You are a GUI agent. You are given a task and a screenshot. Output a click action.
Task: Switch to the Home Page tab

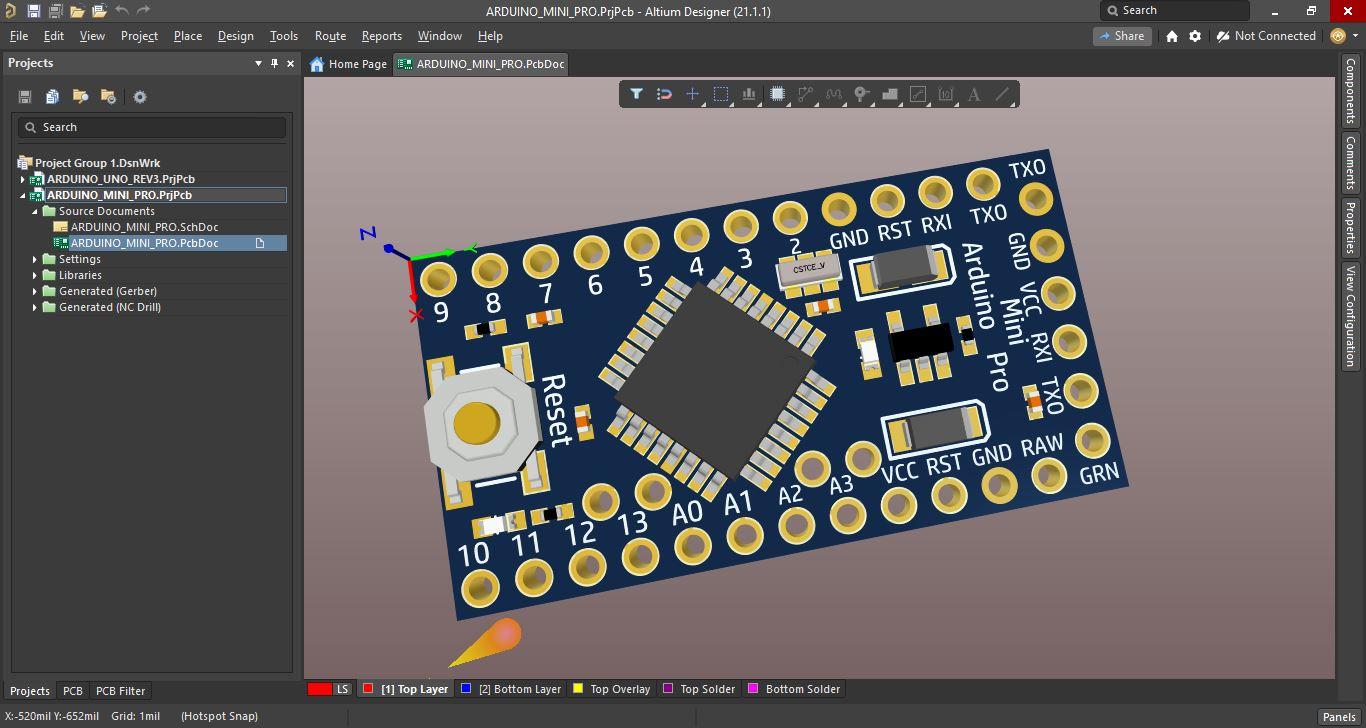coord(348,64)
